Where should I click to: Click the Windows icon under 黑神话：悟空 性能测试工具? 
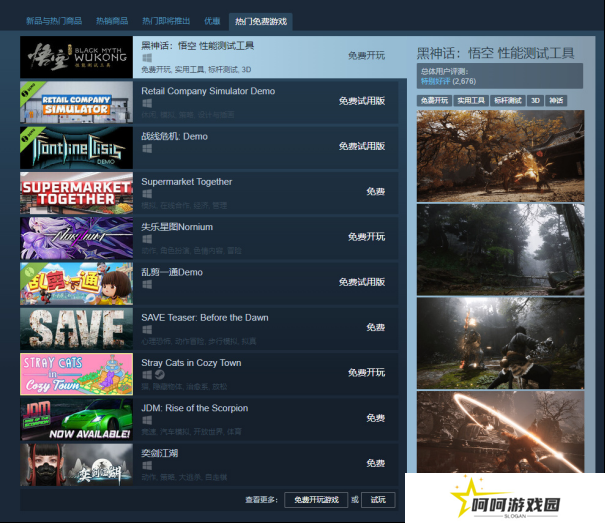pos(147,58)
